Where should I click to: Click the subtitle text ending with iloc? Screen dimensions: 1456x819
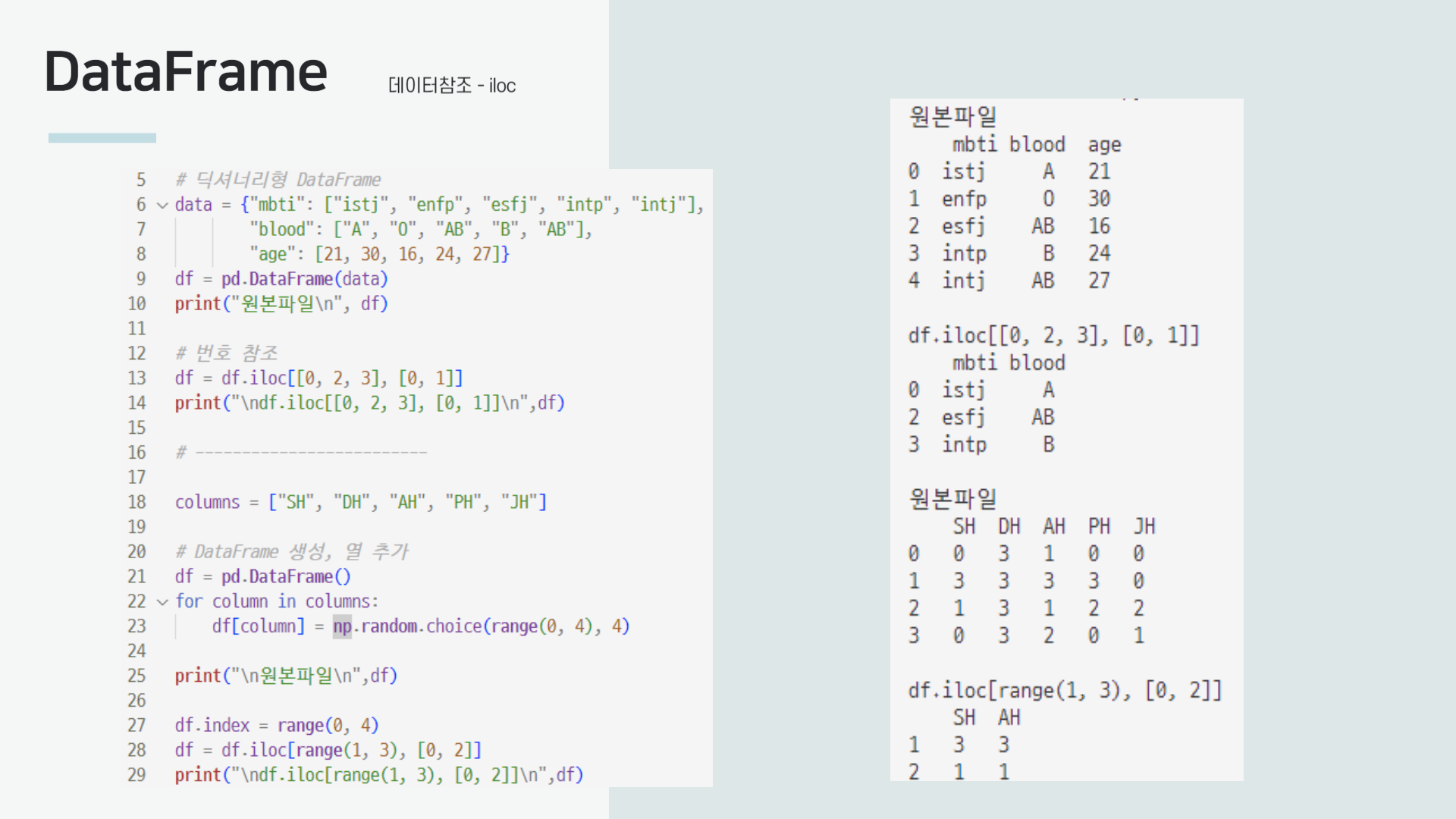pyautogui.click(x=451, y=86)
